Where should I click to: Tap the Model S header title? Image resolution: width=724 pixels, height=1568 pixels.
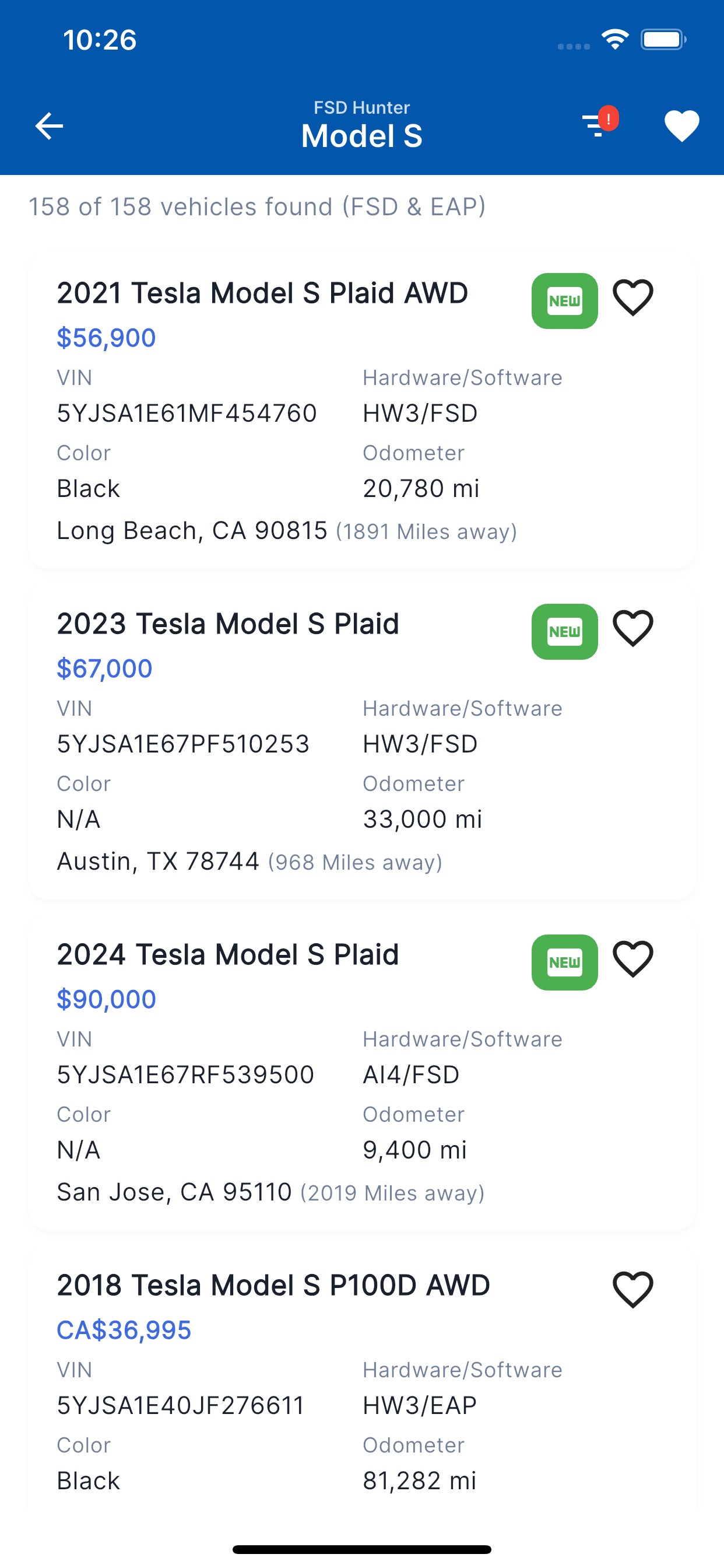coord(361,135)
